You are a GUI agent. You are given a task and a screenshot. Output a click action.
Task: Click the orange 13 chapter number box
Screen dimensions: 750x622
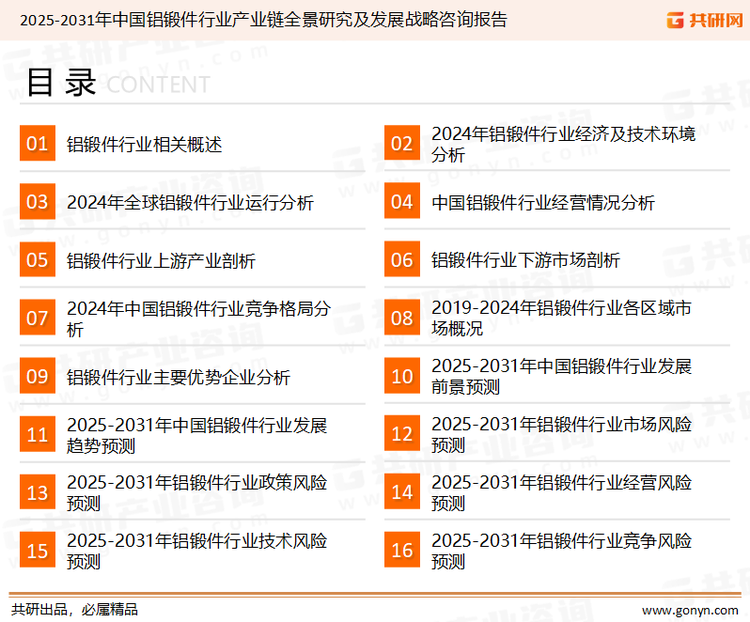click(37, 492)
